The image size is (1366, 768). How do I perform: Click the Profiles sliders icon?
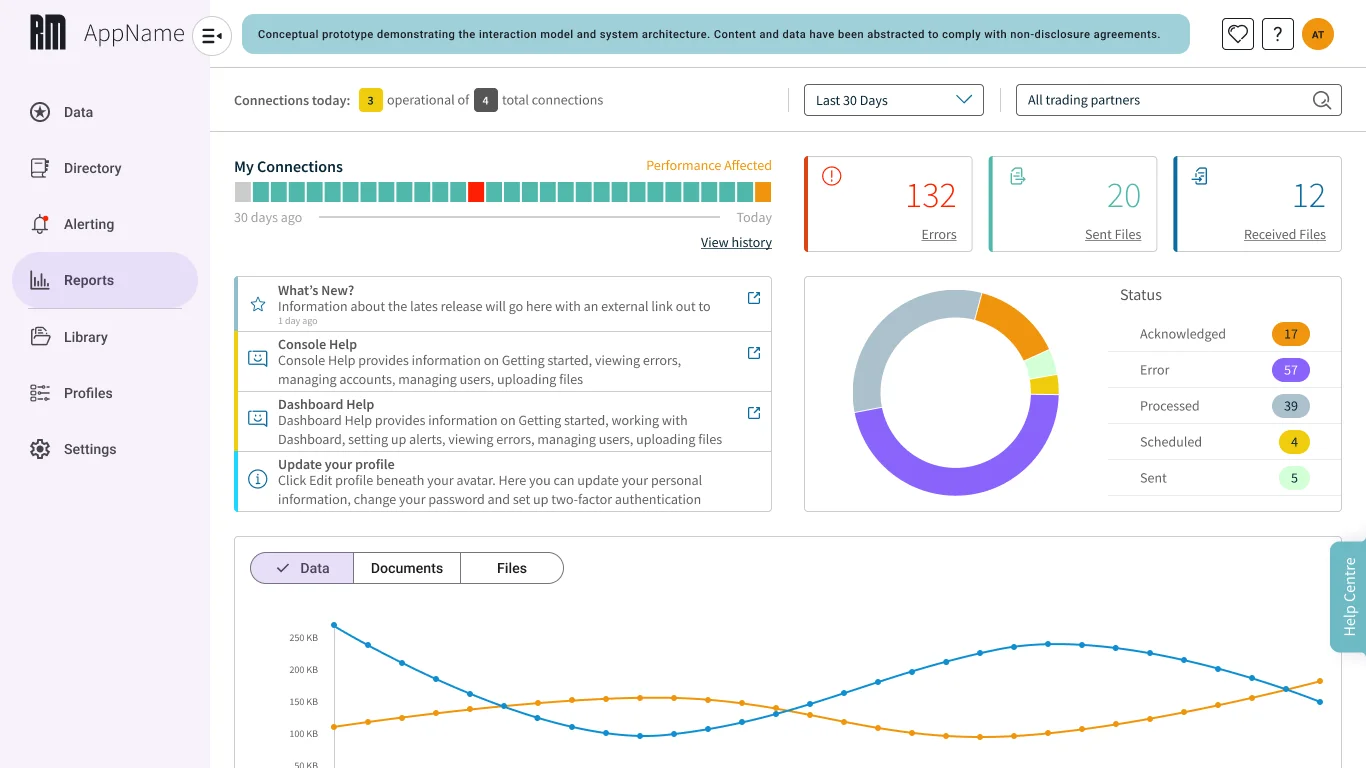click(x=40, y=393)
